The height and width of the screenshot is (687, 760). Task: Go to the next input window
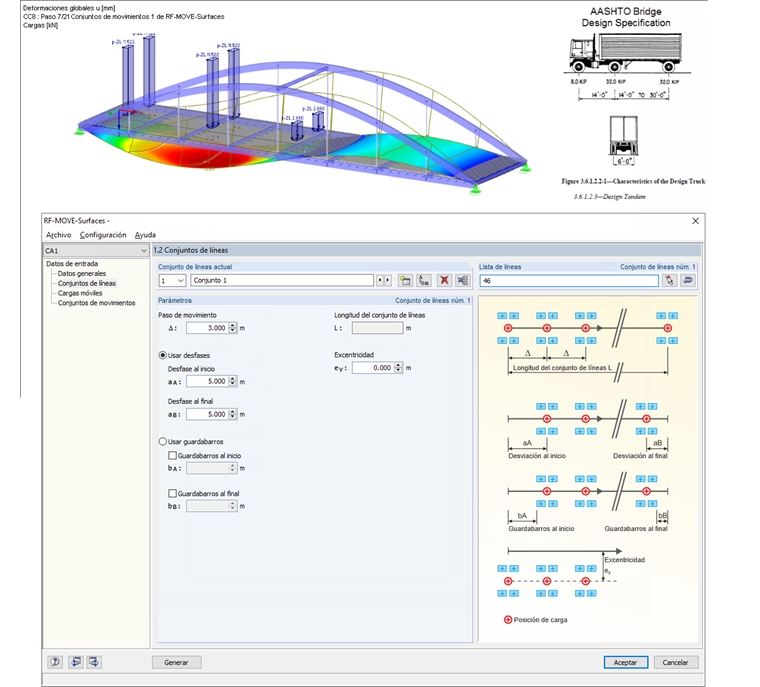point(94,662)
